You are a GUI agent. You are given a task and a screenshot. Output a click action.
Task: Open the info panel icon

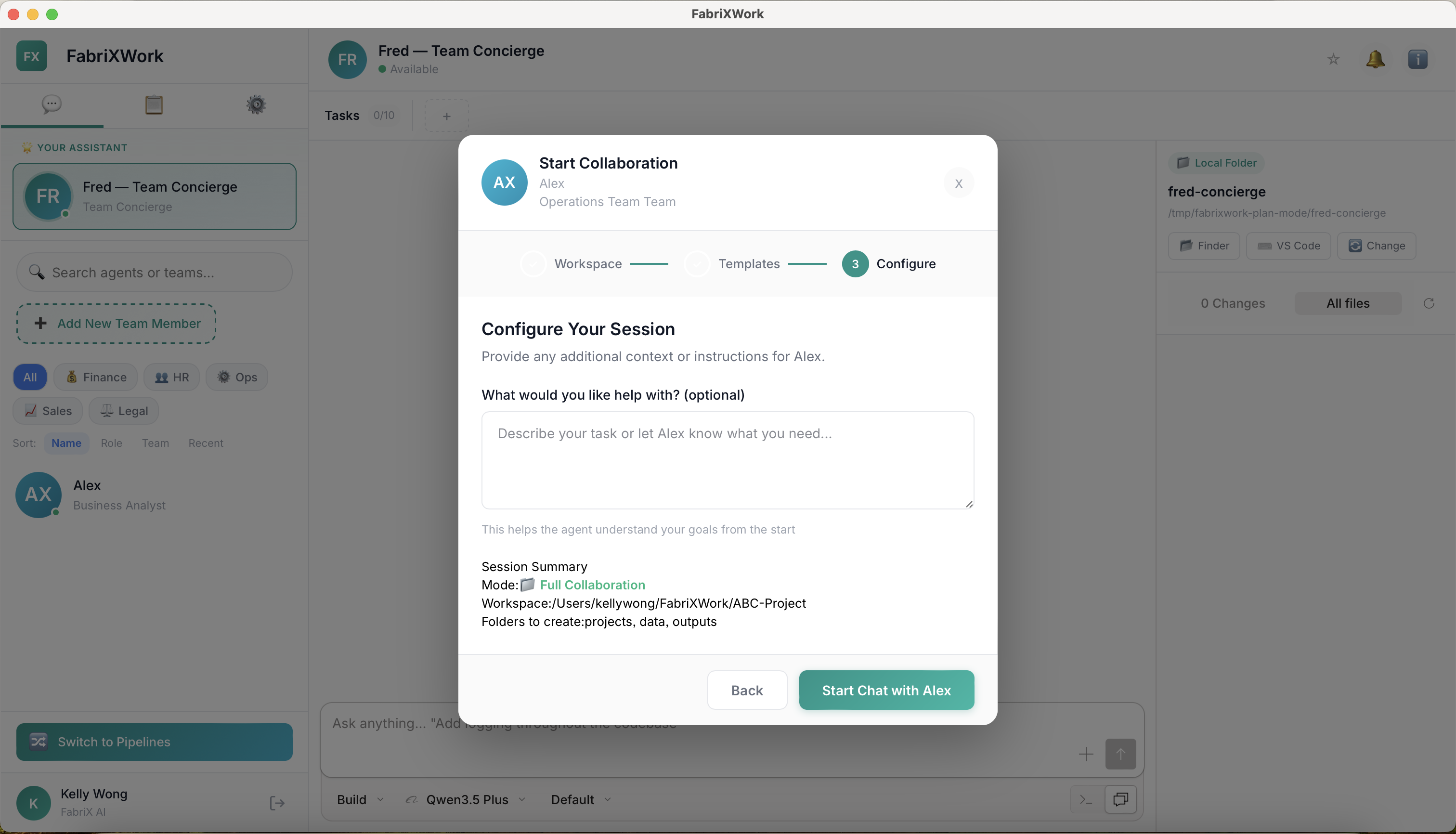tap(1418, 59)
